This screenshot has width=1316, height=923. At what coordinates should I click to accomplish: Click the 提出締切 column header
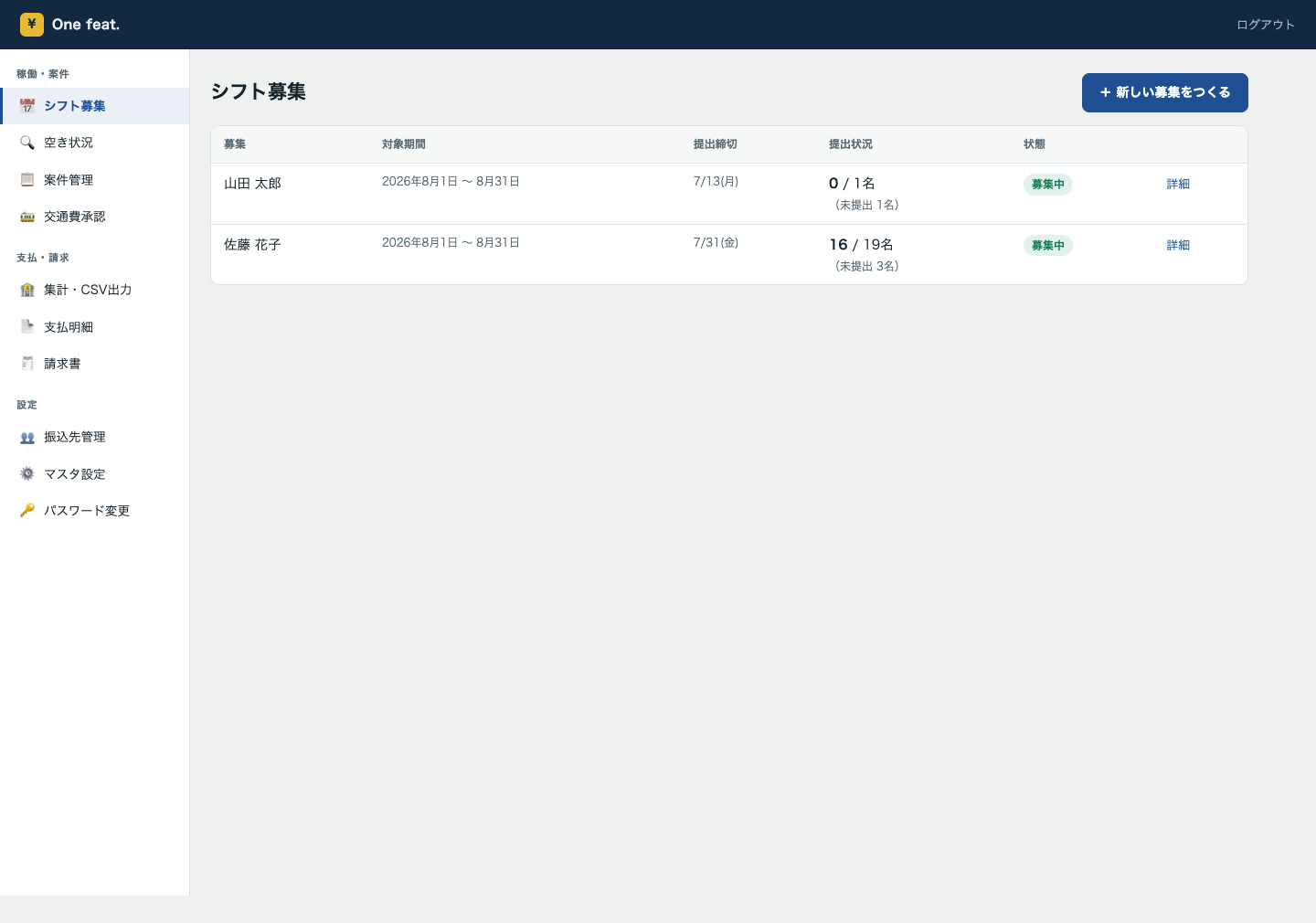pyautogui.click(x=716, y=144)
